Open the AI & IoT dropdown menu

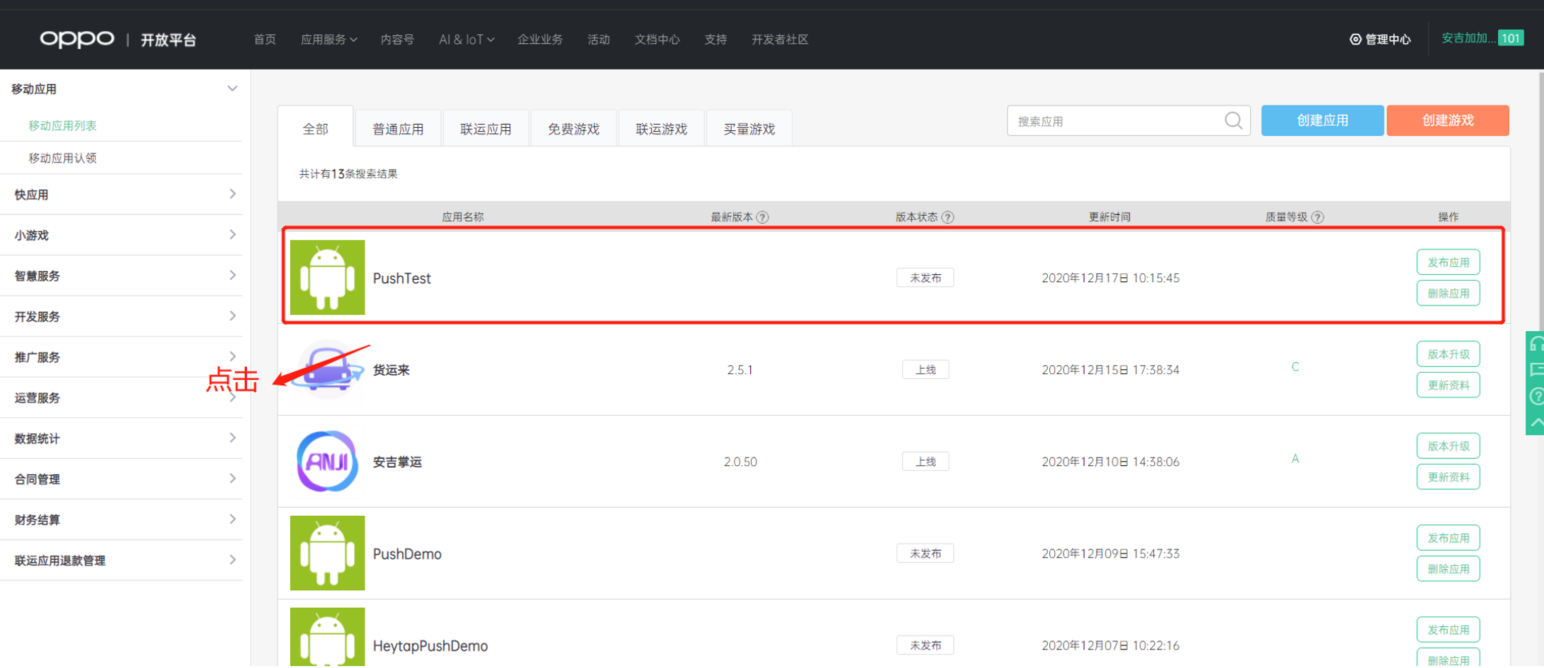466,39
